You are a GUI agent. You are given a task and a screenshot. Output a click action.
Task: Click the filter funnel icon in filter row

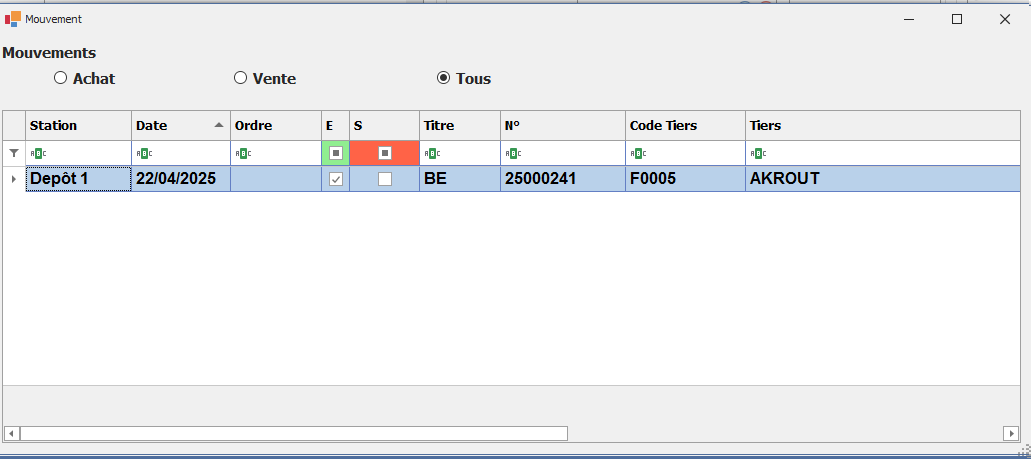tap(13, 153)
